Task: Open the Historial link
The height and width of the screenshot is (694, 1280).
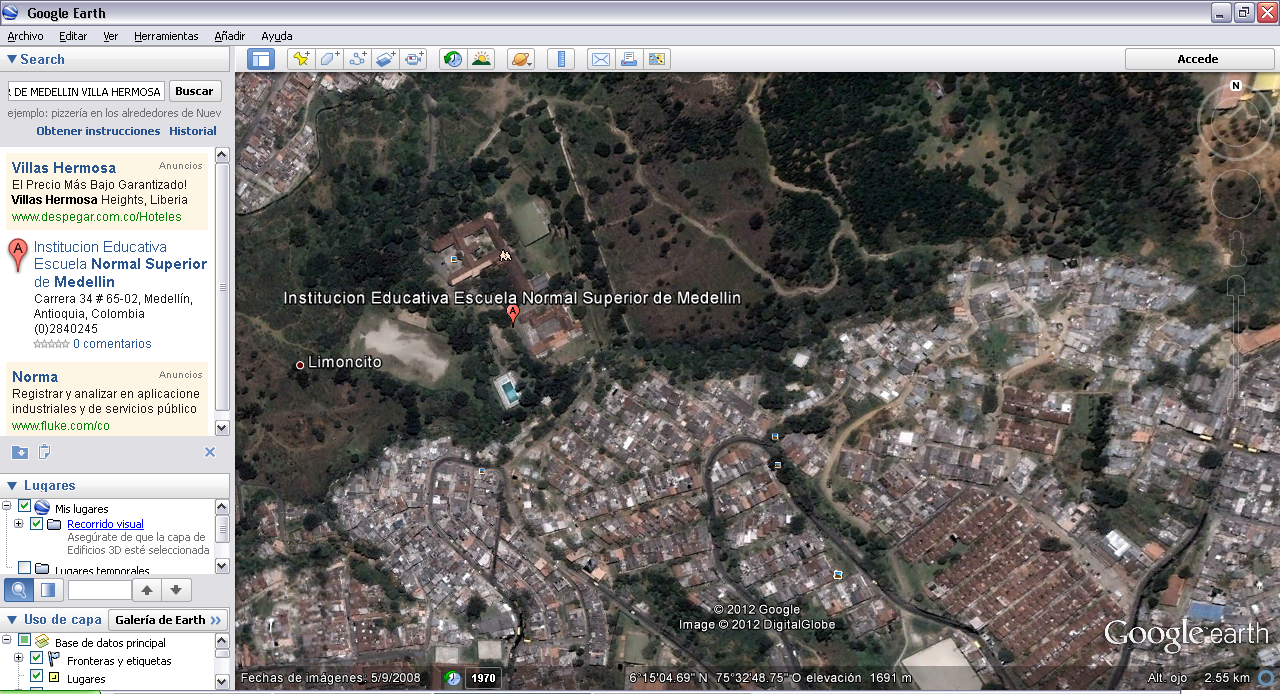Action: (x=193, y=131)
